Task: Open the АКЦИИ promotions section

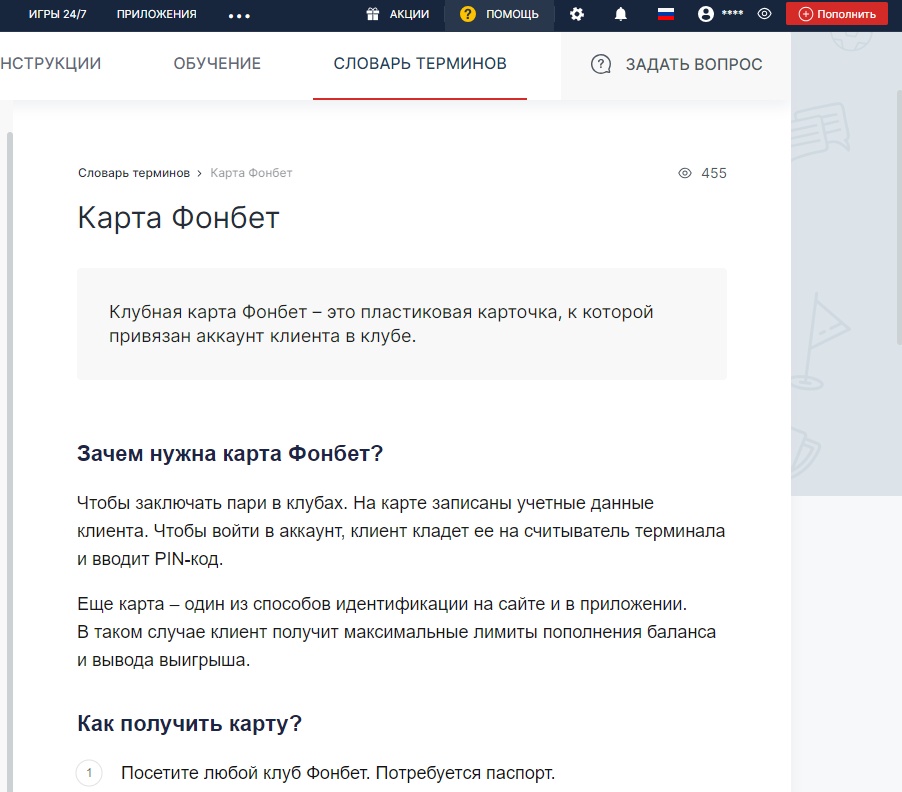Action: (x=409, y=14)
